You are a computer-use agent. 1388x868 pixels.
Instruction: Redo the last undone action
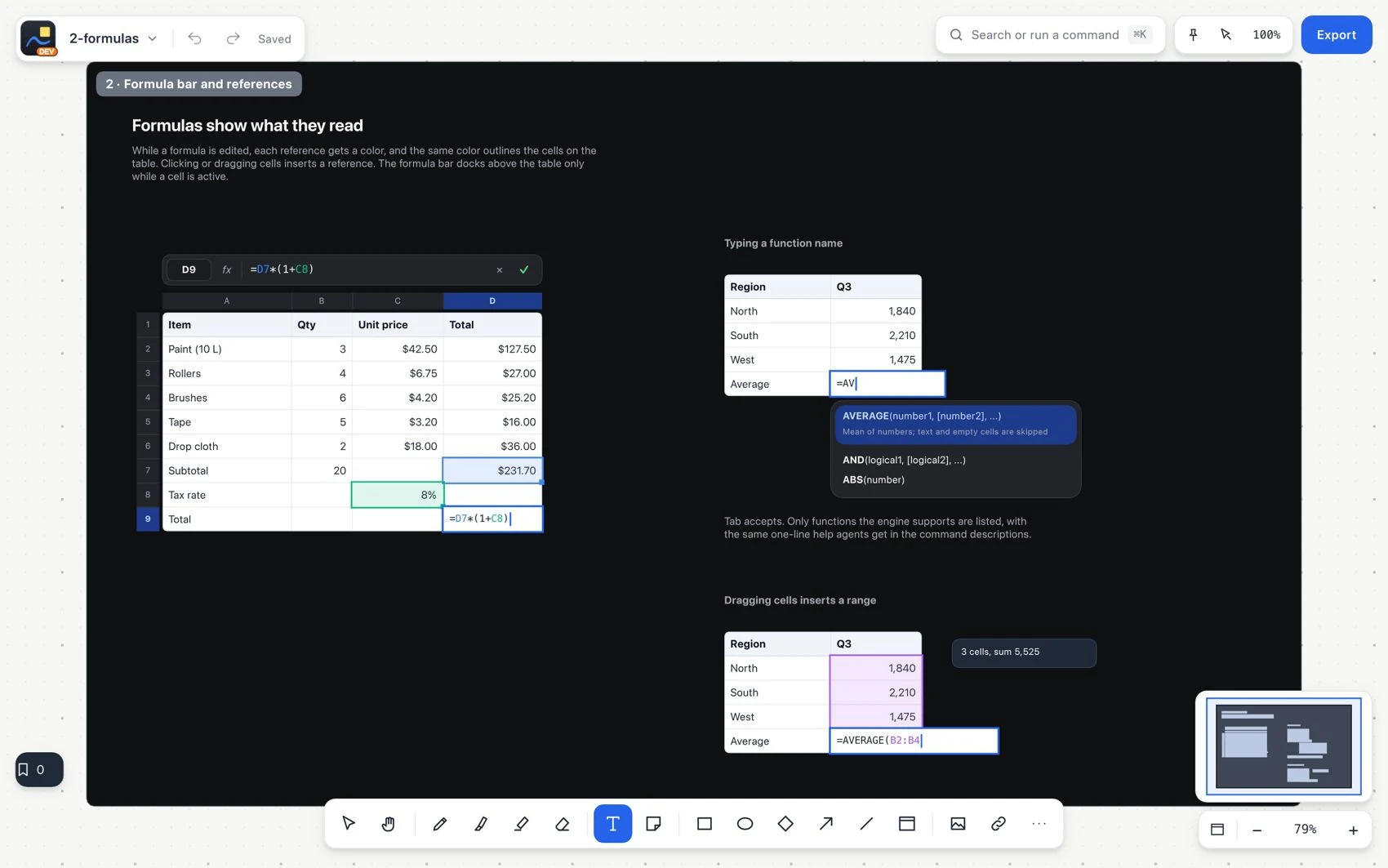pyautogui.click(x=233, y=38)
